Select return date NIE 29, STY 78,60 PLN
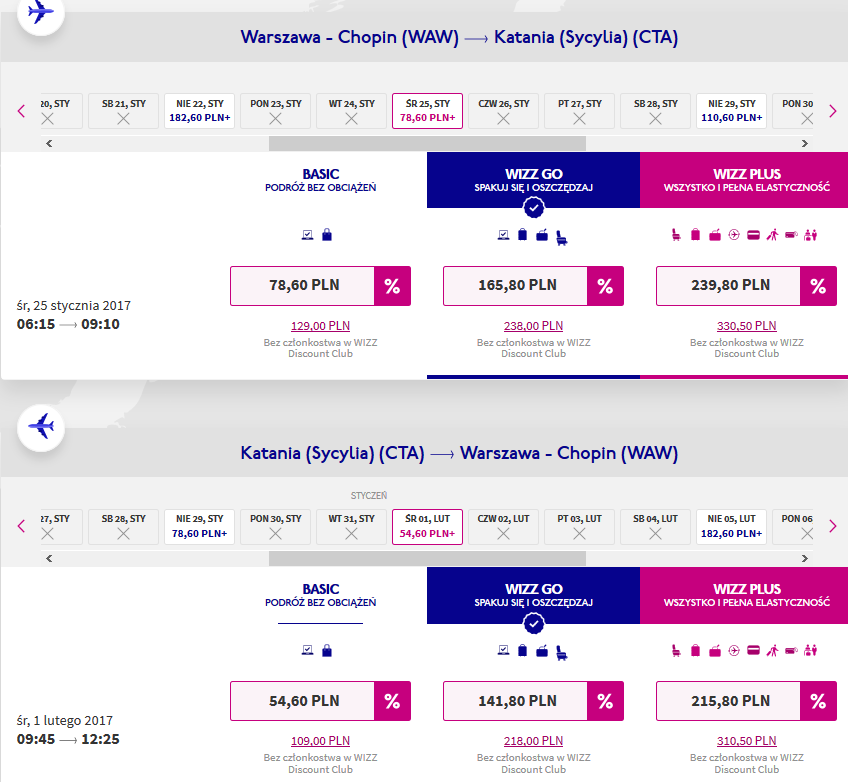 click(x=200, y=527)
